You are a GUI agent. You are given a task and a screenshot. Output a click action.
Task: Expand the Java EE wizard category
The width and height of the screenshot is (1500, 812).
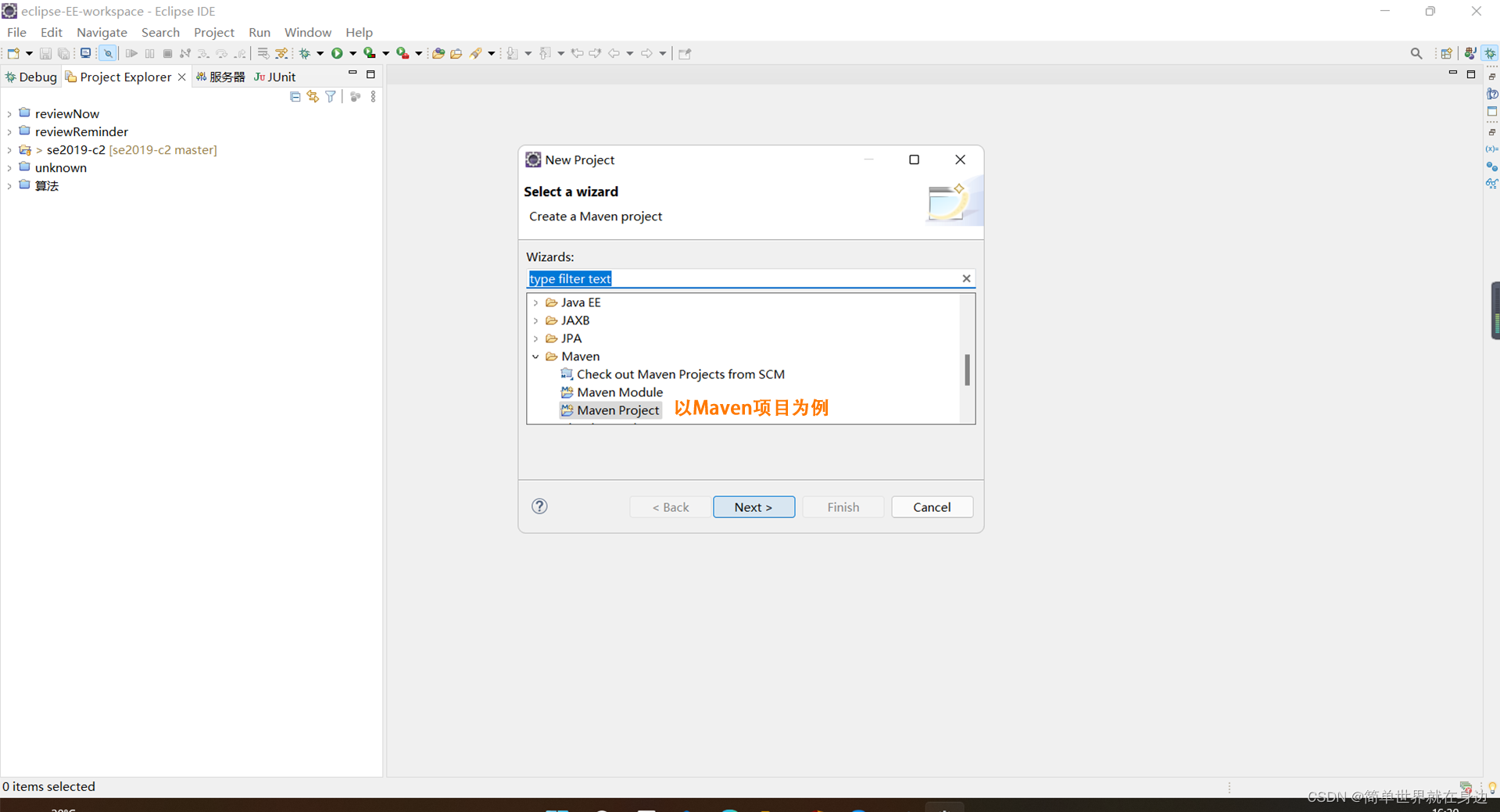[x=536, y=302]
